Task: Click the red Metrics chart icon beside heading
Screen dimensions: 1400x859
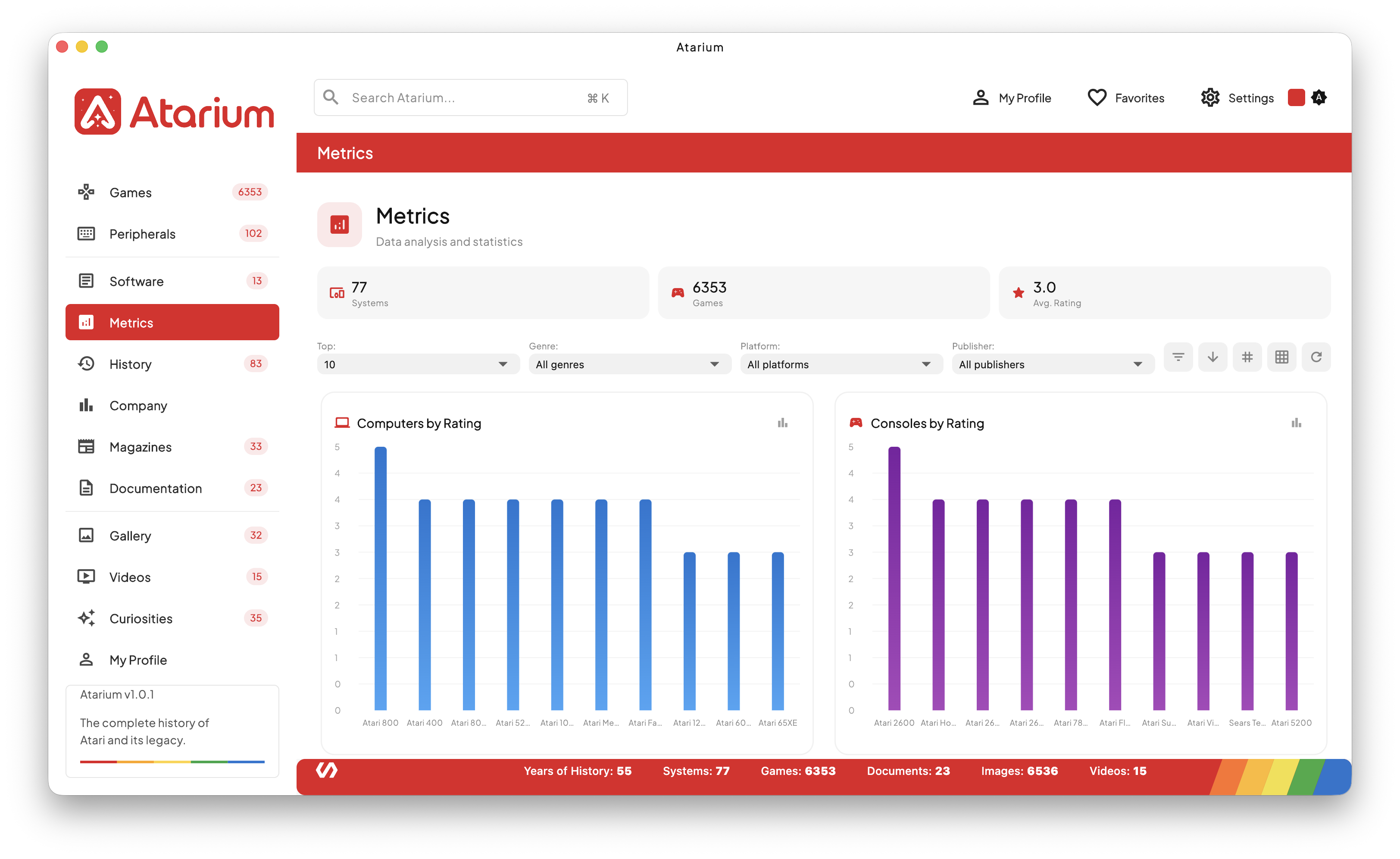Action: click(x=340, y=225)
